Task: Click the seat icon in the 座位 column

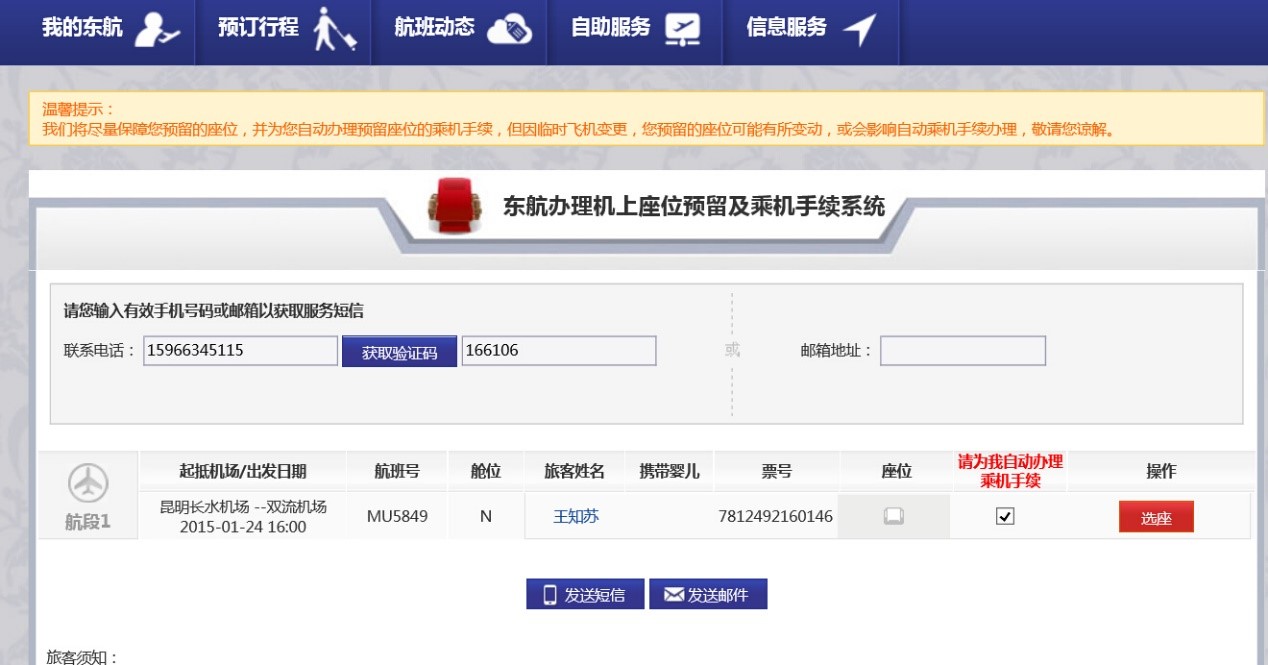Action: click(x=894, y=516)
